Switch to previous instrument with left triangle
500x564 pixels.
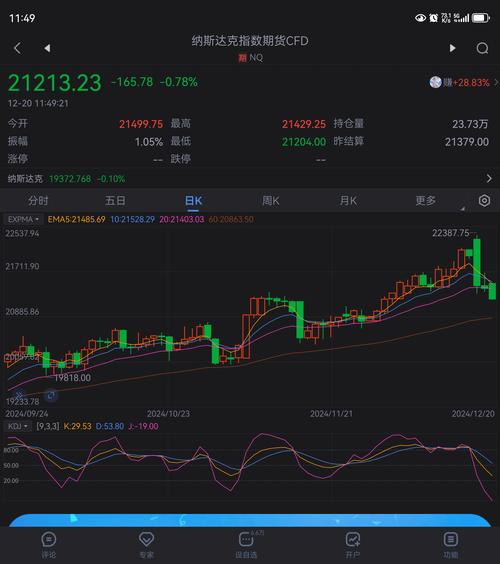coord(47,48)
